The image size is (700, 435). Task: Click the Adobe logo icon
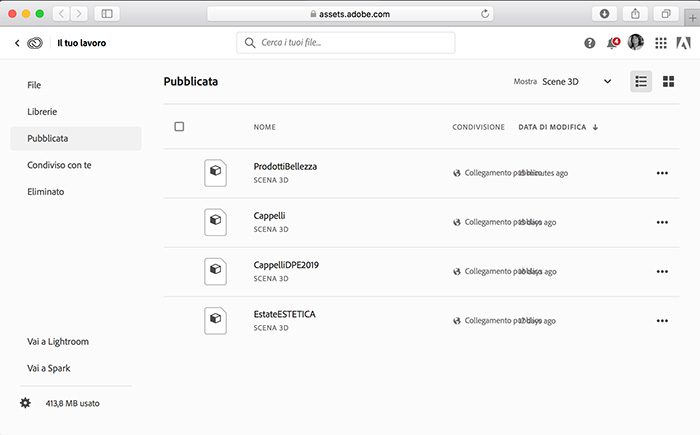683,43
